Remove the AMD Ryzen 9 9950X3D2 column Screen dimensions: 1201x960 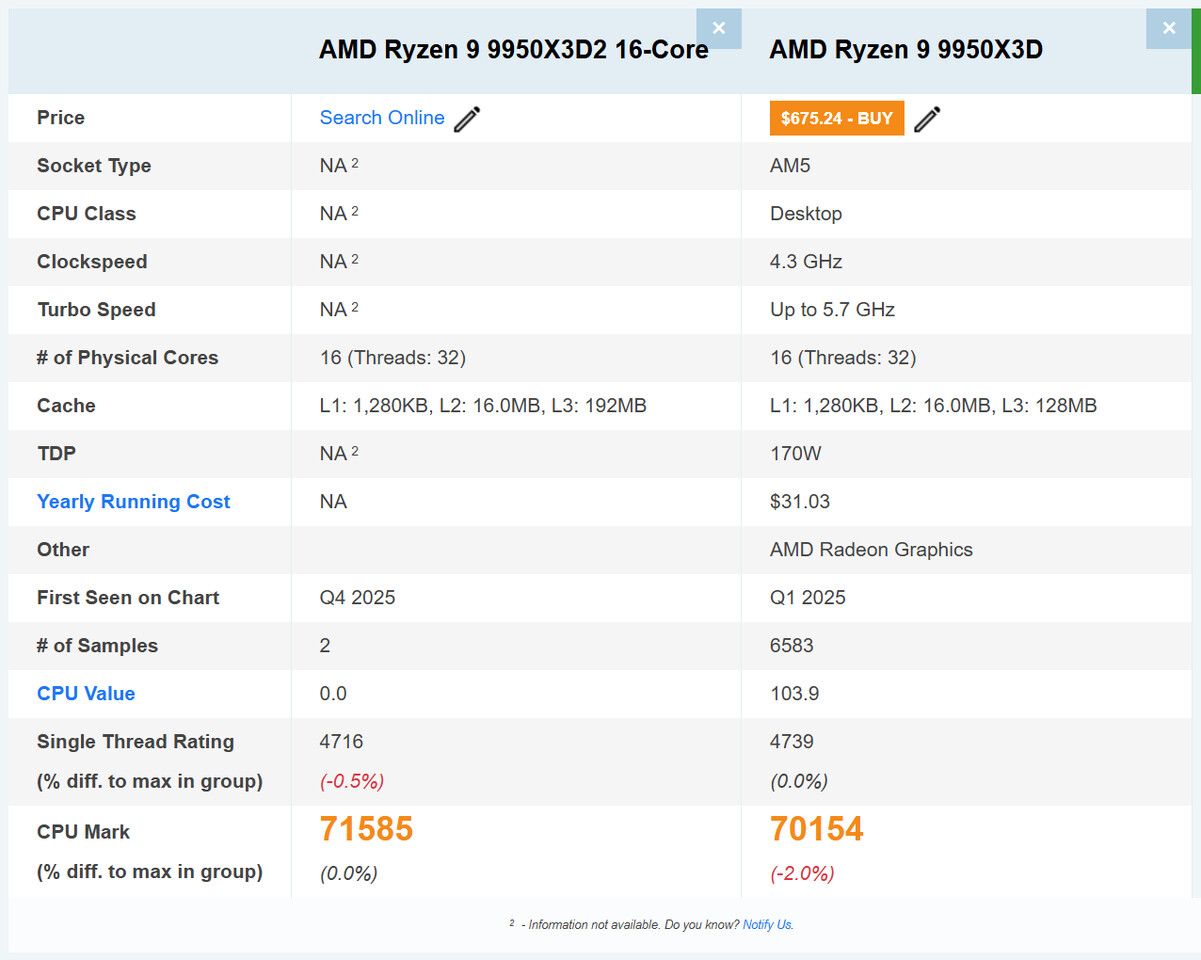click(x=719, y=28)
